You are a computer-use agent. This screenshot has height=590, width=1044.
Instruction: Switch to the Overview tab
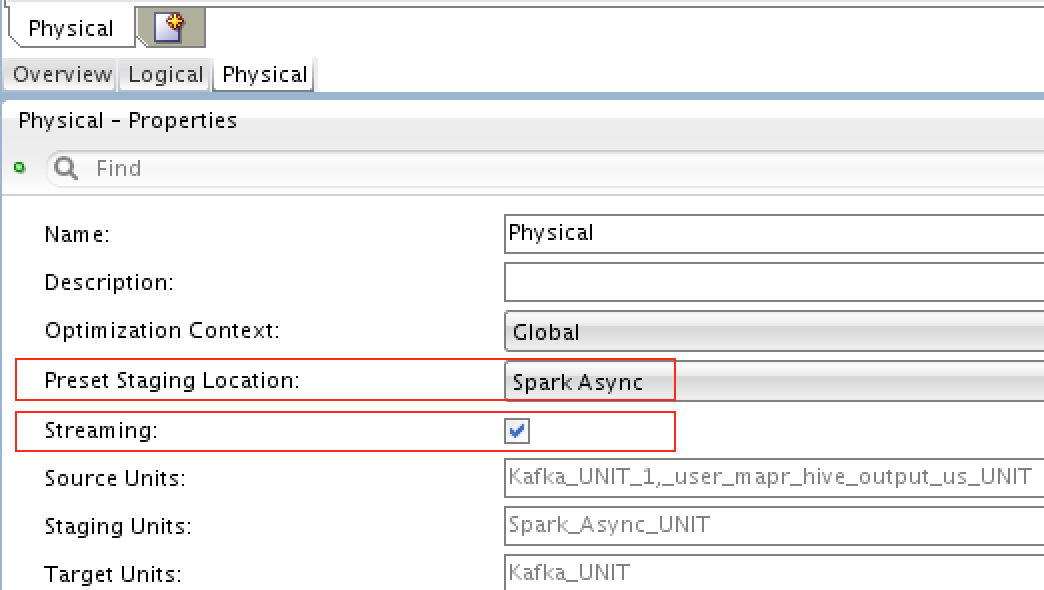[62, 74]
